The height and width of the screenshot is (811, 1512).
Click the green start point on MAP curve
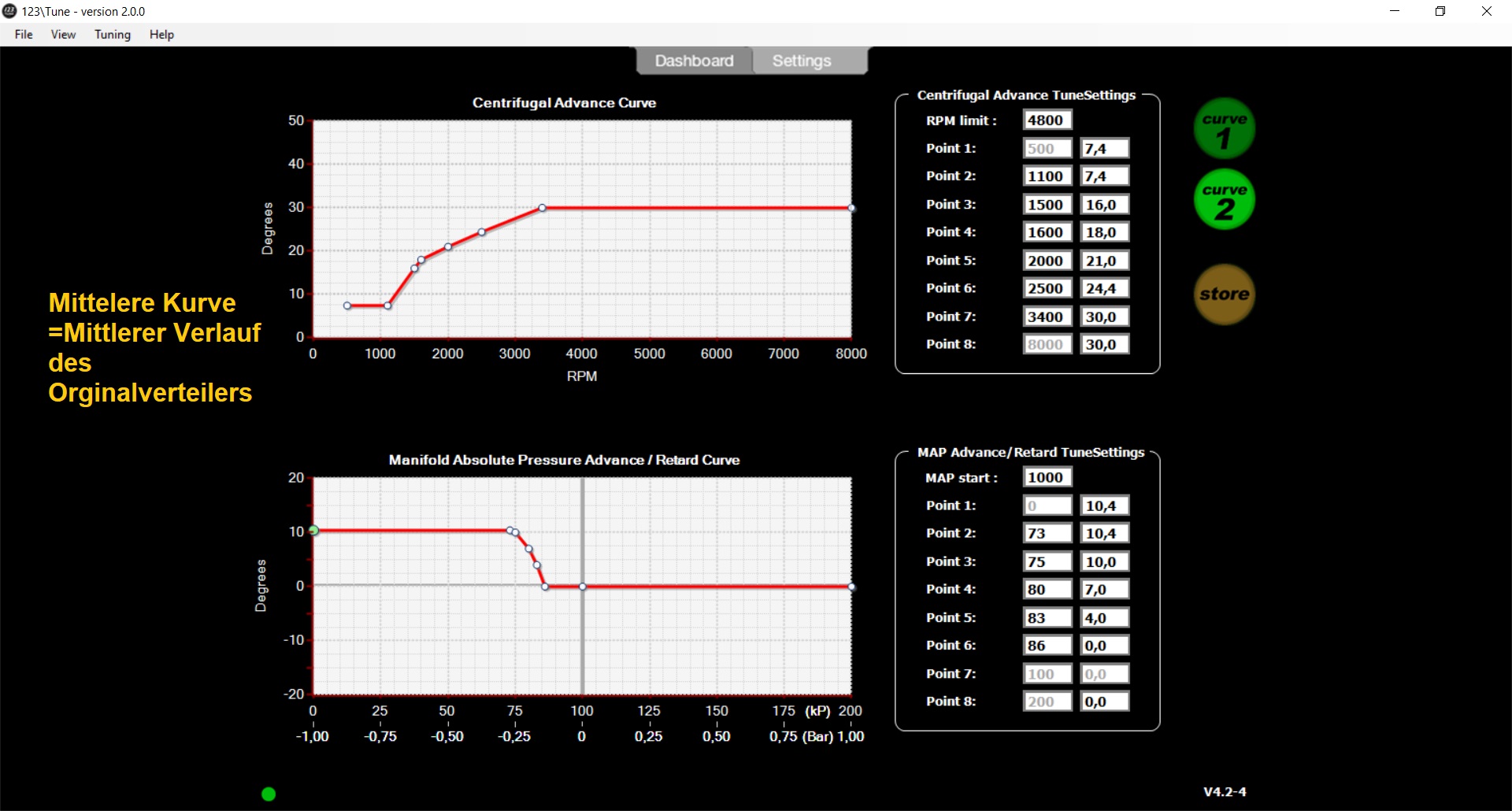(313, 531)
